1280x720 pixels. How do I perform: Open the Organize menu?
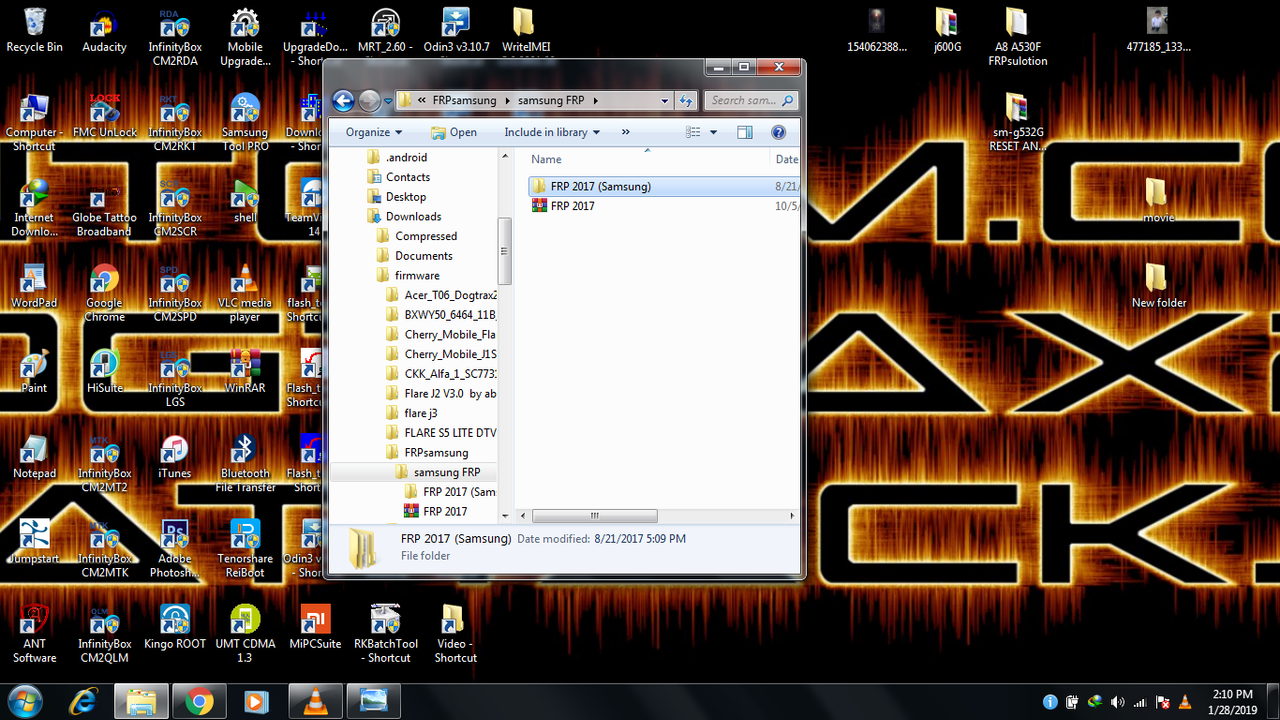pyautogui.click(x=374, y=132)
